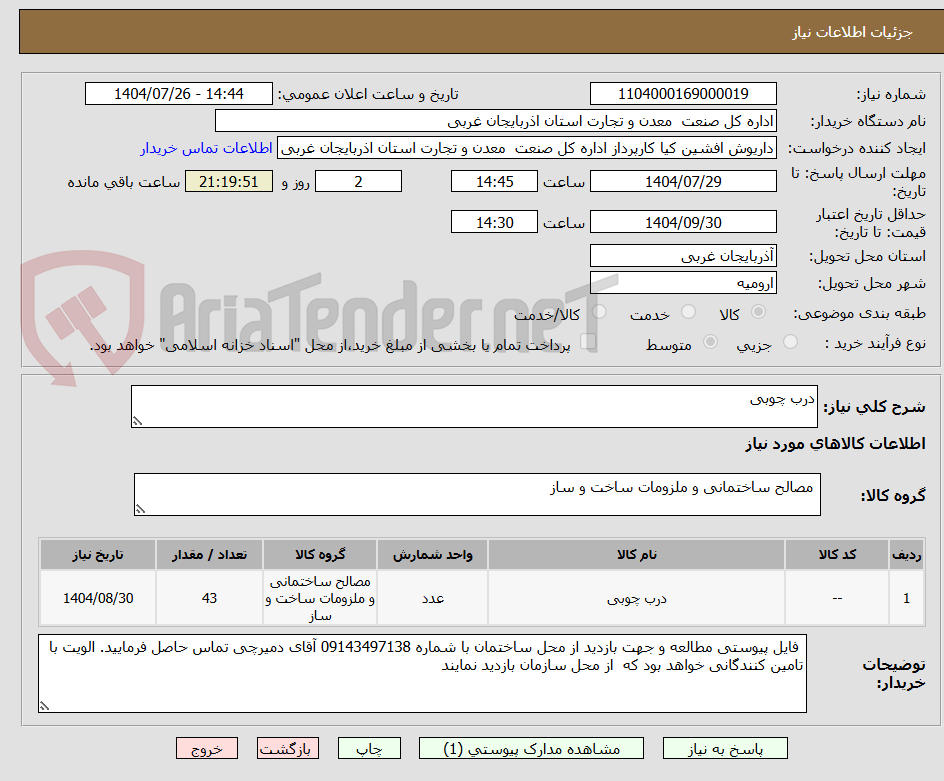The height and width of the screenshot is (781, 944).
Task: Select the متوسط purchase type radio
Action: [710, 342]
